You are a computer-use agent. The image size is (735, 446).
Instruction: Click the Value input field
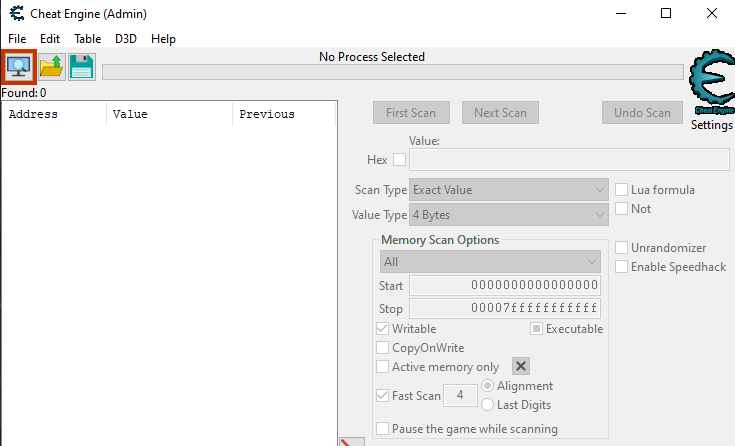coord(569,160)
